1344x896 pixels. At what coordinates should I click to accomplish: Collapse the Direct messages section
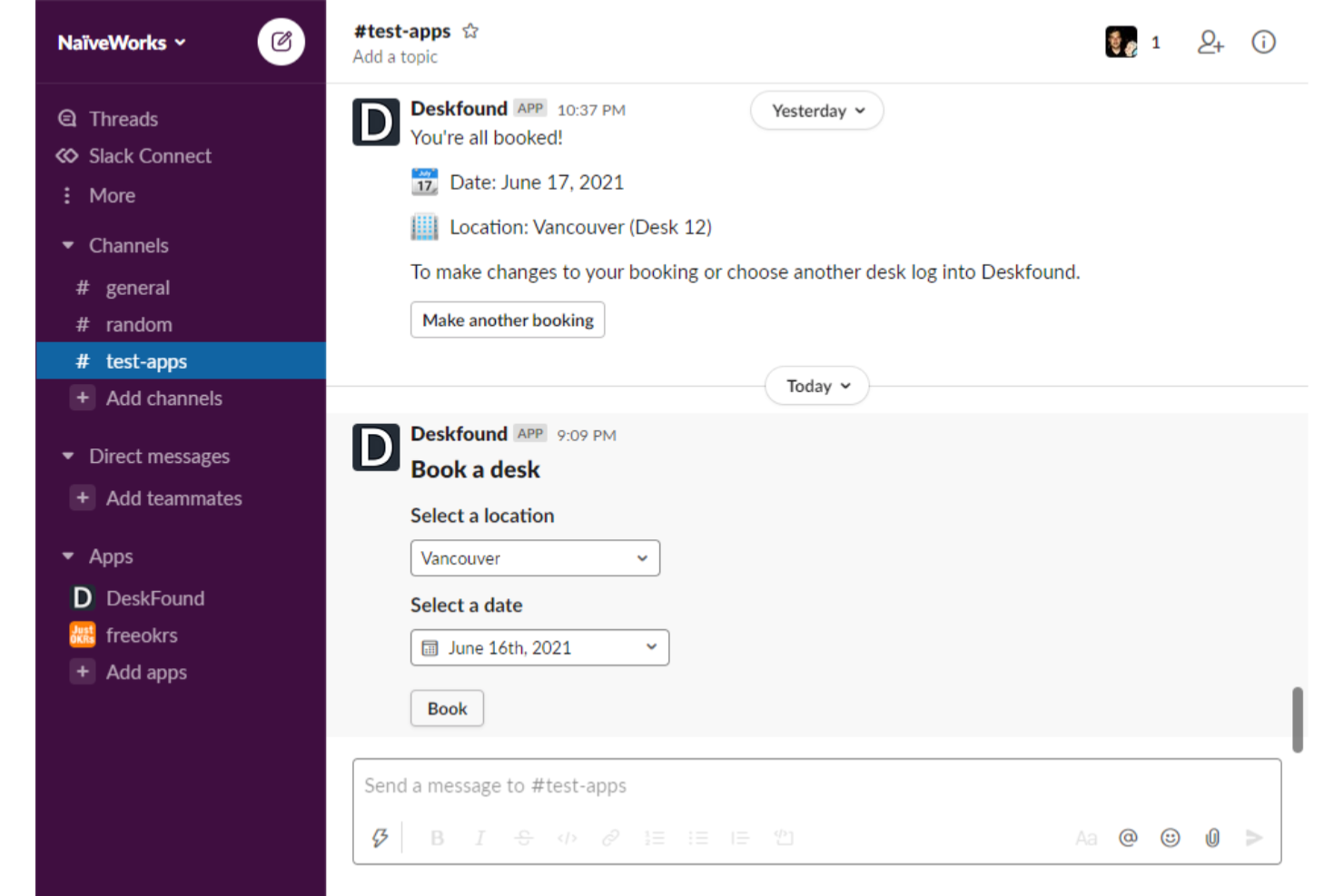pyautogui.click(x=68, y=456)
